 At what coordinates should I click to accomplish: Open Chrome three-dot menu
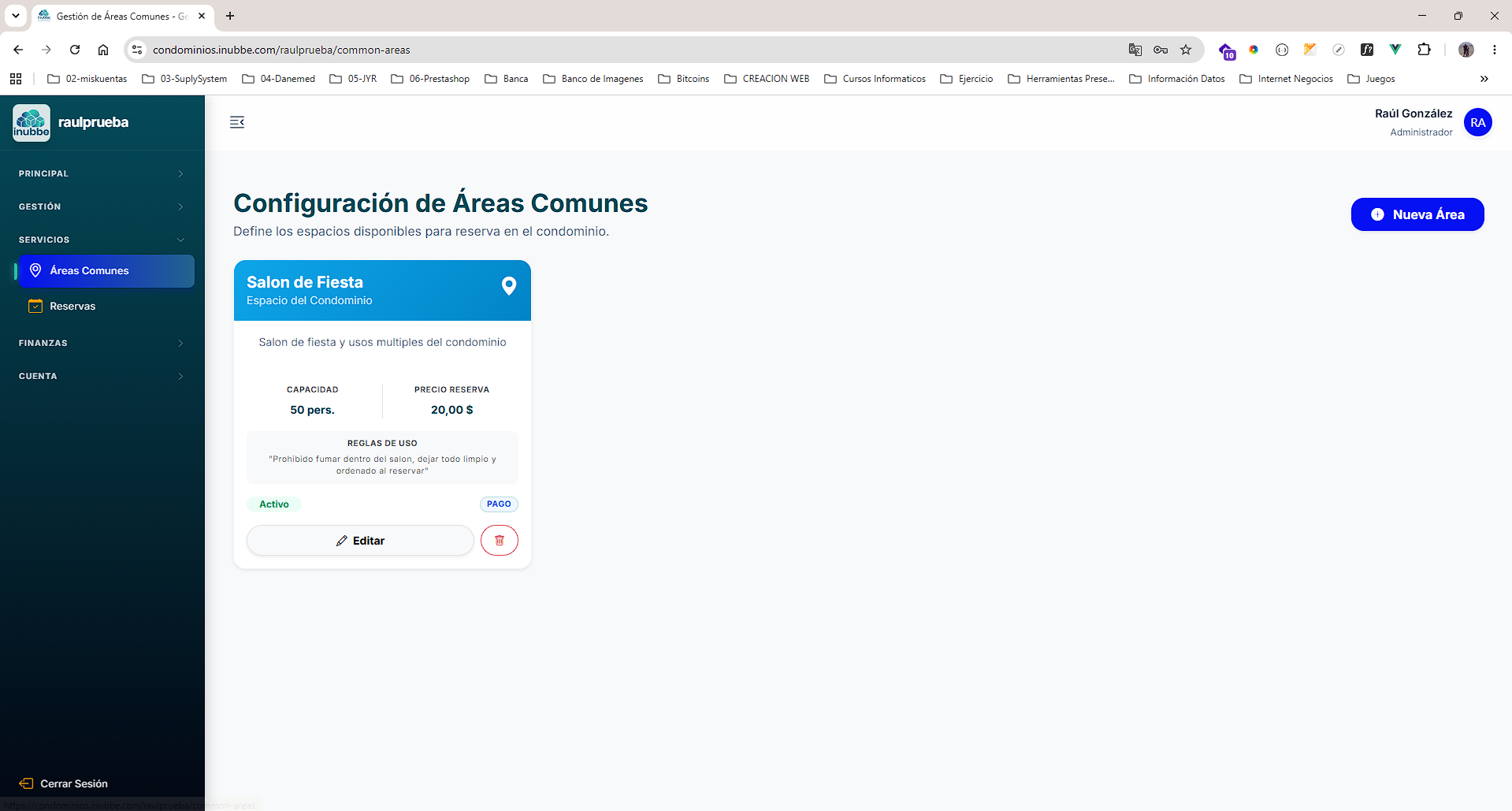tap(1495, 50)
